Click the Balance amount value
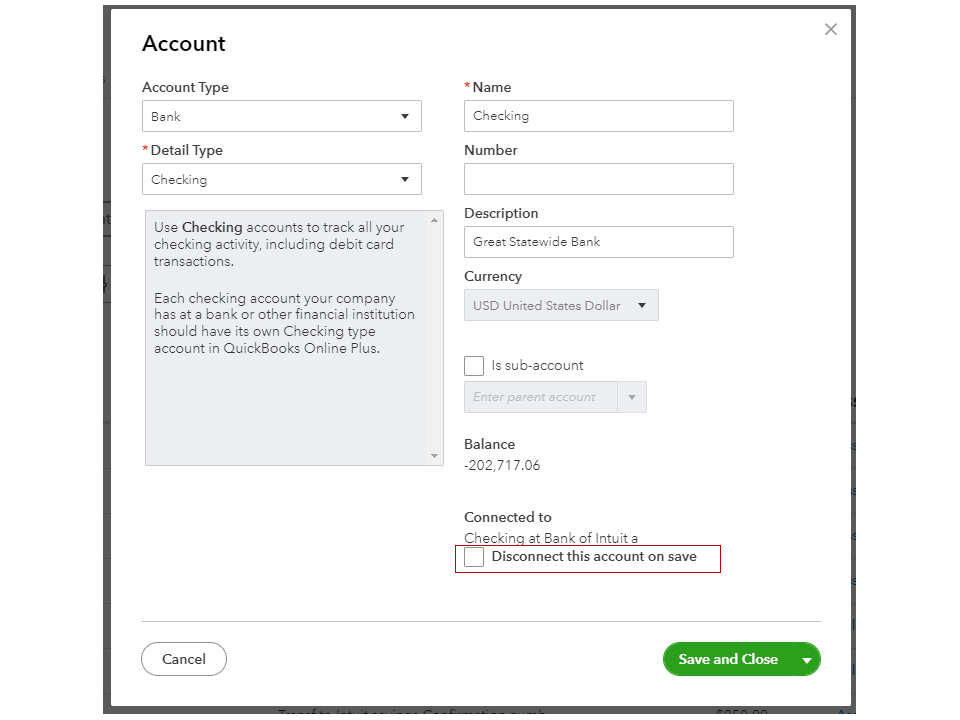 tap(502, 465)
